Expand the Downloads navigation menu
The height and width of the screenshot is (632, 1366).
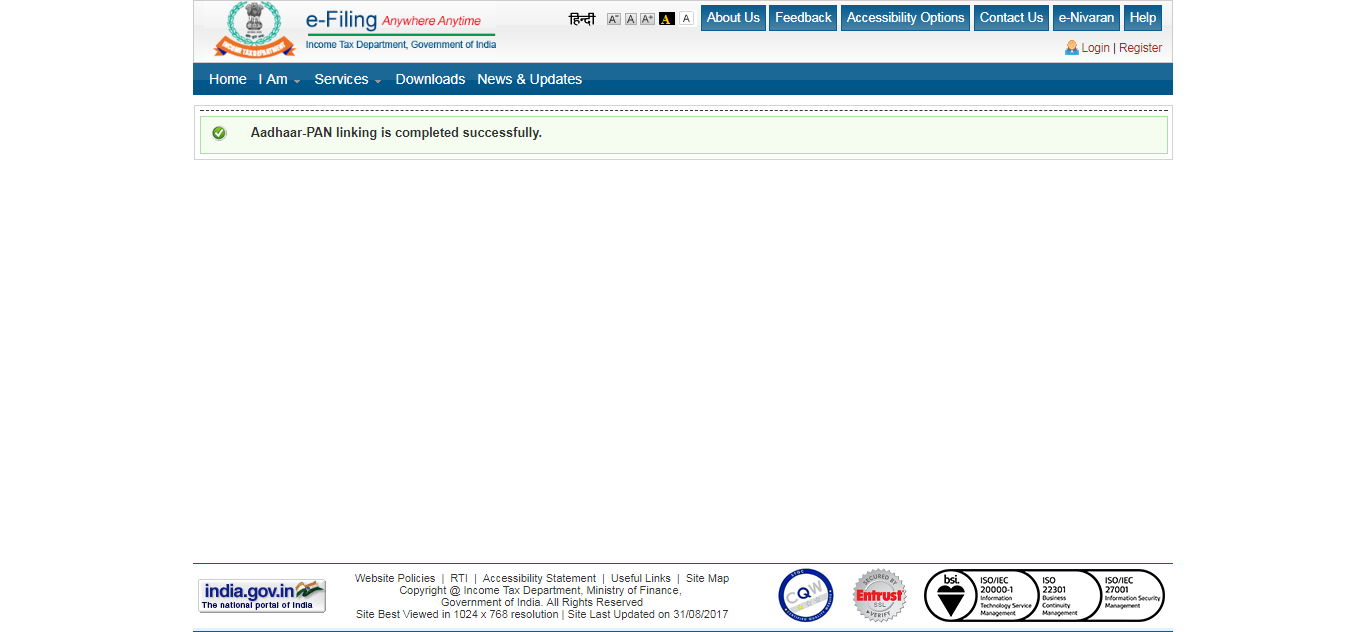tap(430, 79)
